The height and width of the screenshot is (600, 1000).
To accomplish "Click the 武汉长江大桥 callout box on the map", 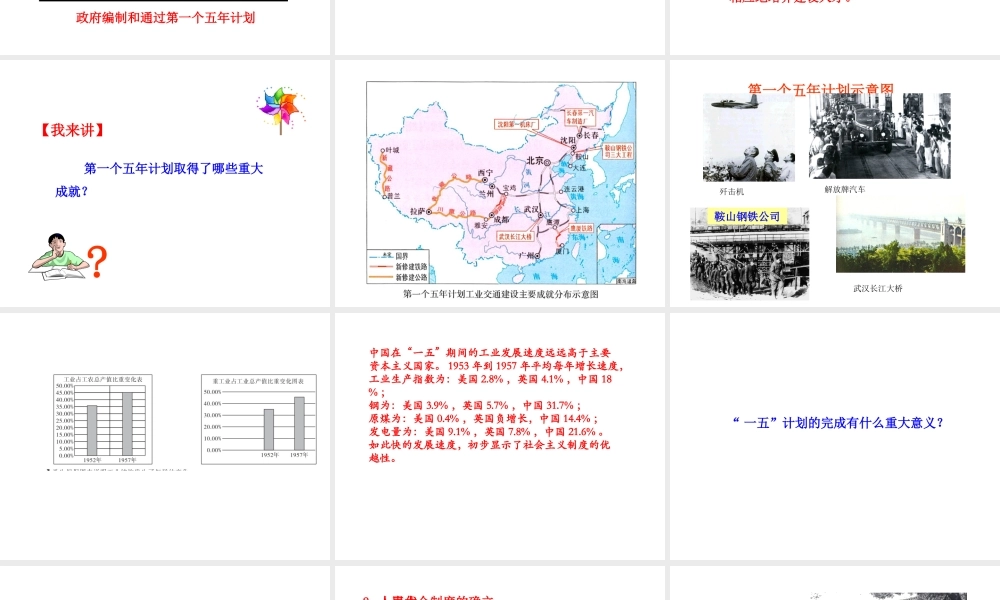I will [515, 237].
